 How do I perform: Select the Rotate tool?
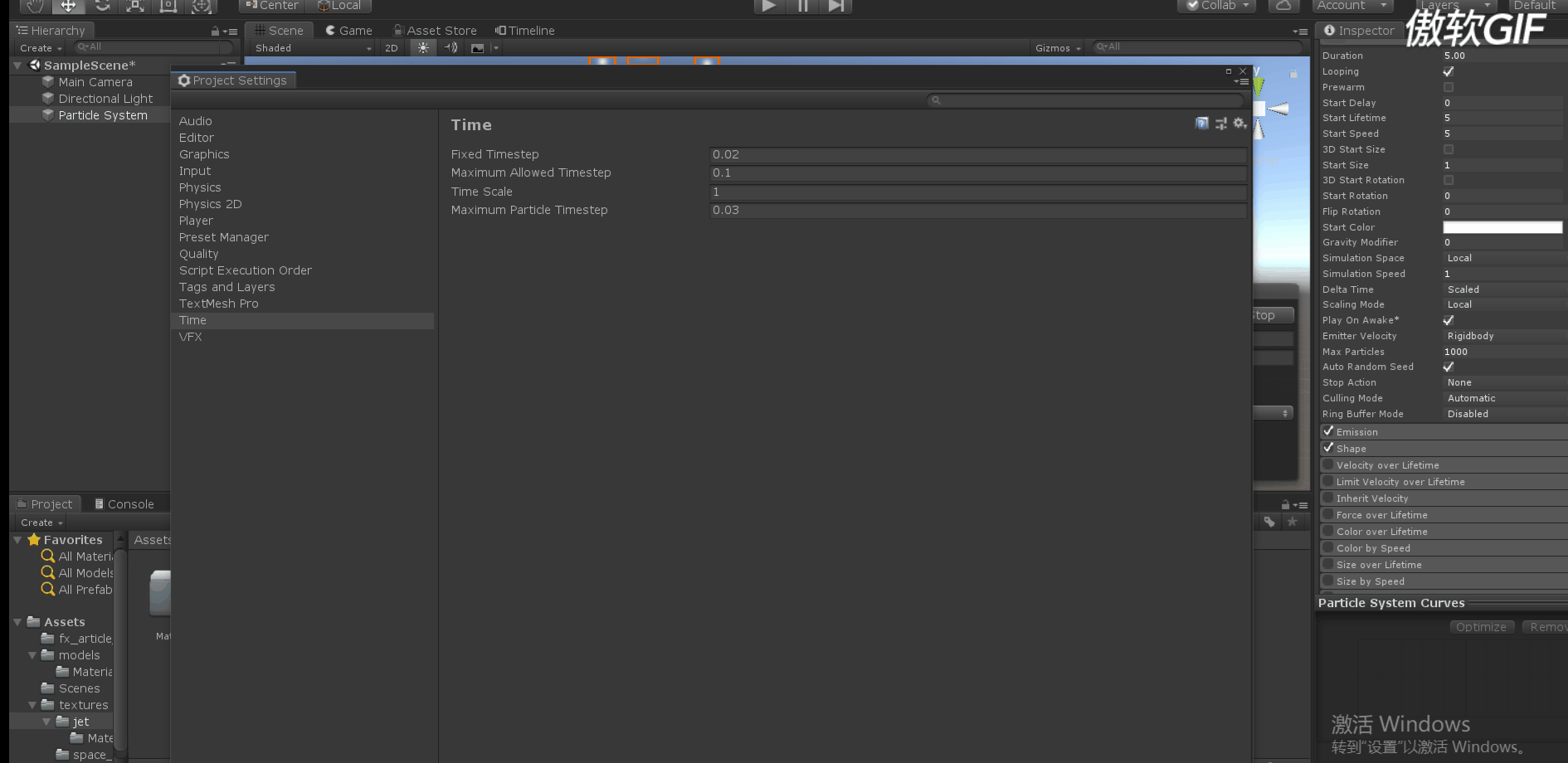102,6
